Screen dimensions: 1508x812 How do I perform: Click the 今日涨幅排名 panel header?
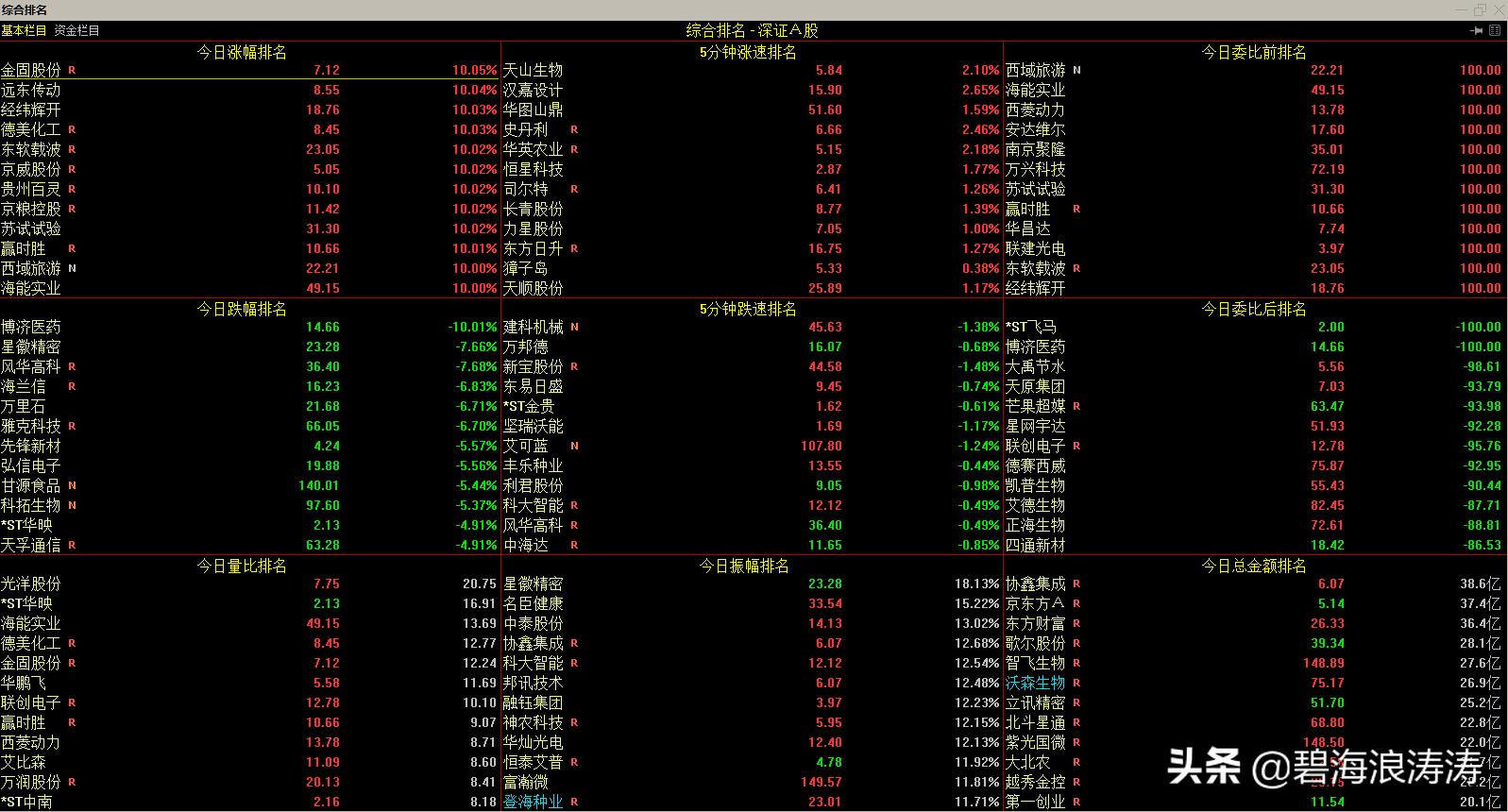tap(242, 52)
